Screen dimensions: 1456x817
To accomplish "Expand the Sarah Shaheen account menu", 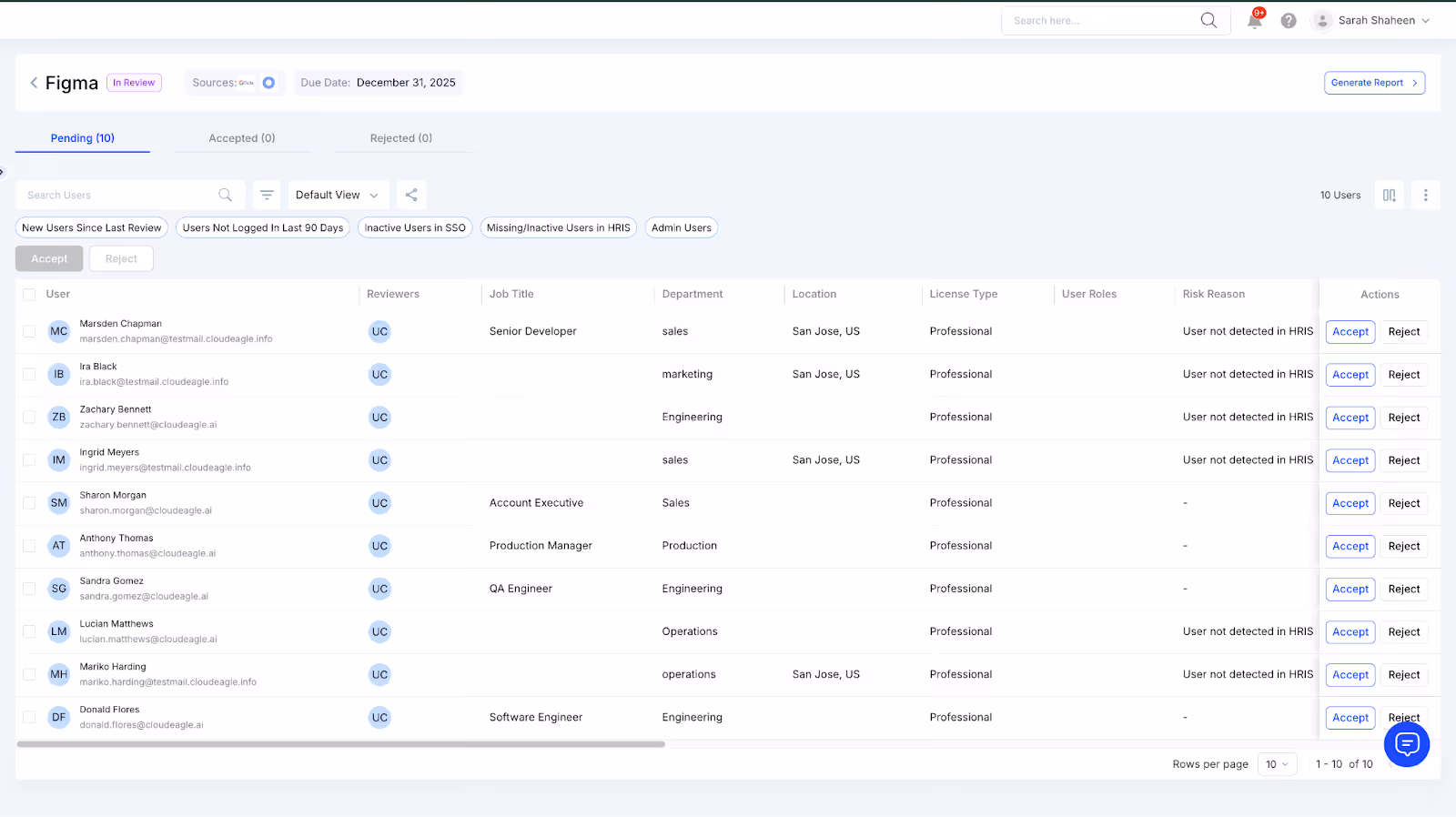I will pos(1425,21).
